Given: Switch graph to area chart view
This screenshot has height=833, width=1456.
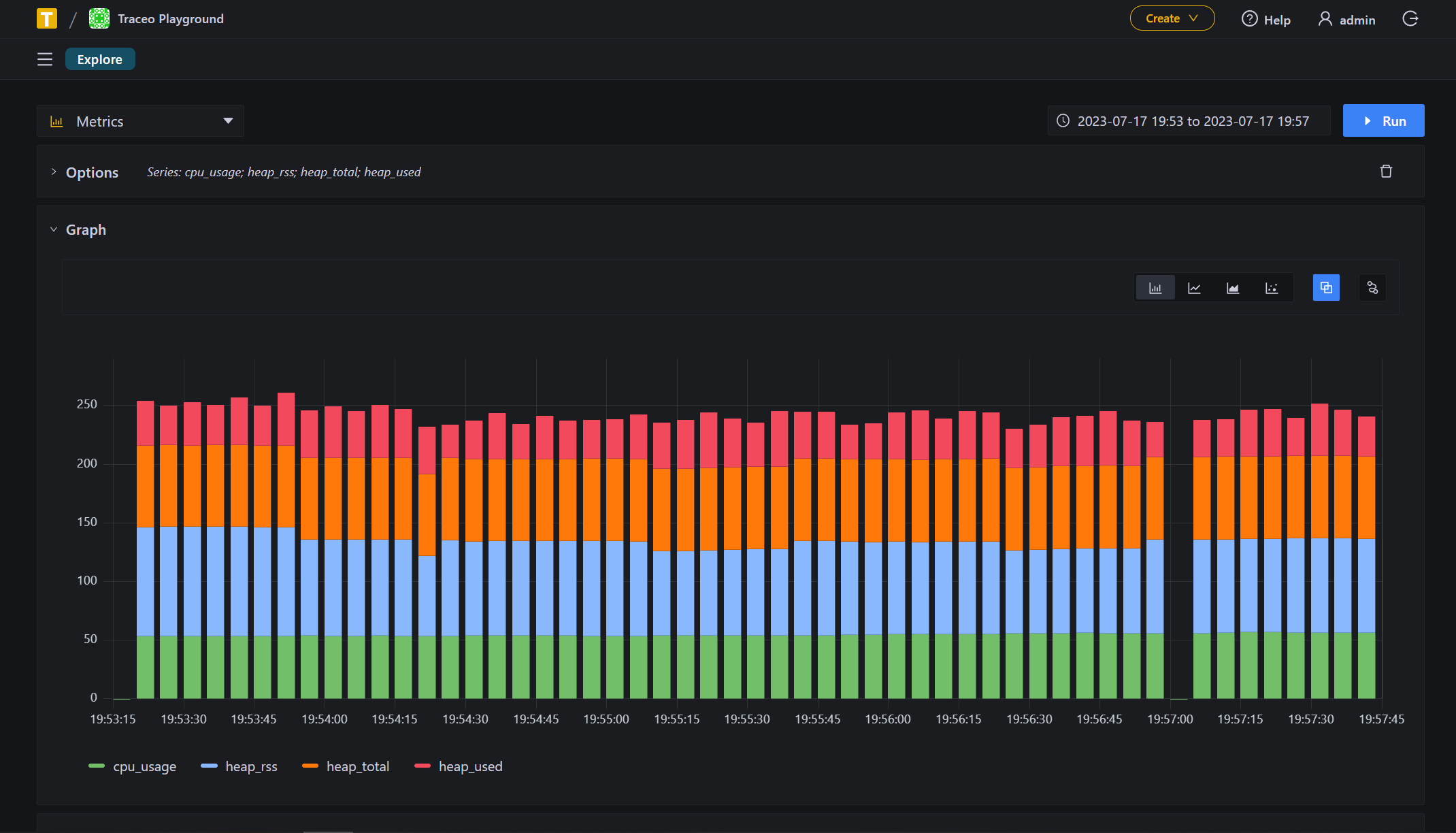Looking at the screenshot, I should point(1233,288).
